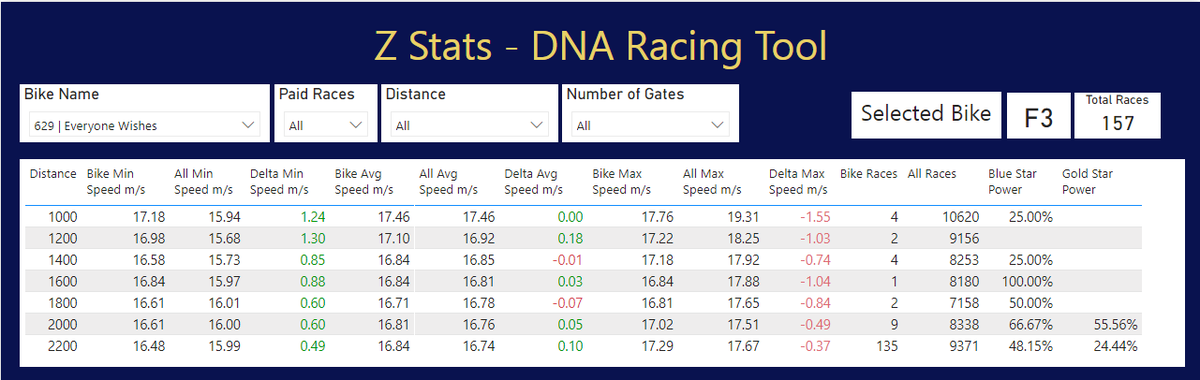The image size is (1200, 380).
Task: Click the Selected Bike card
Action: coord(925,115)
